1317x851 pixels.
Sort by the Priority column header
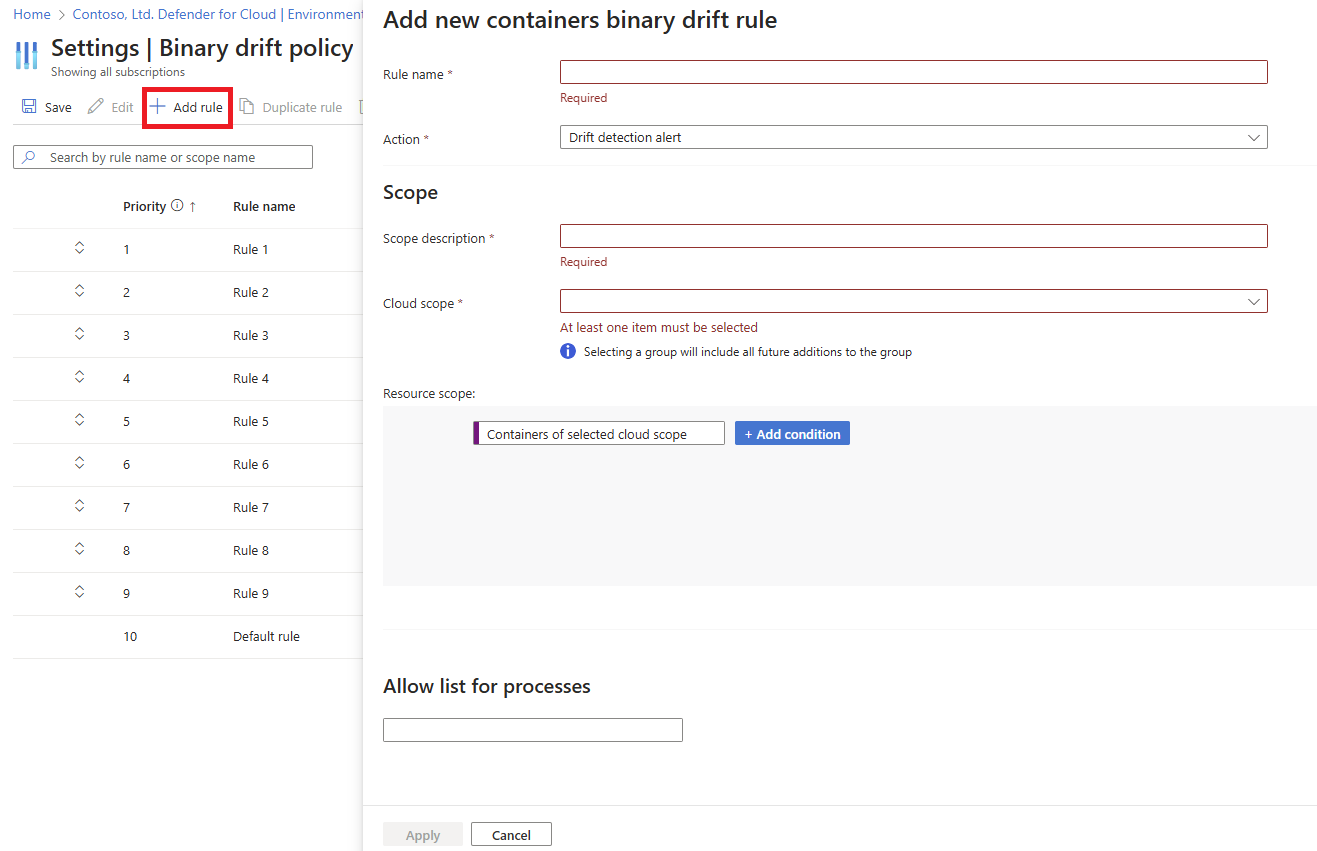[x=145, y=206]
